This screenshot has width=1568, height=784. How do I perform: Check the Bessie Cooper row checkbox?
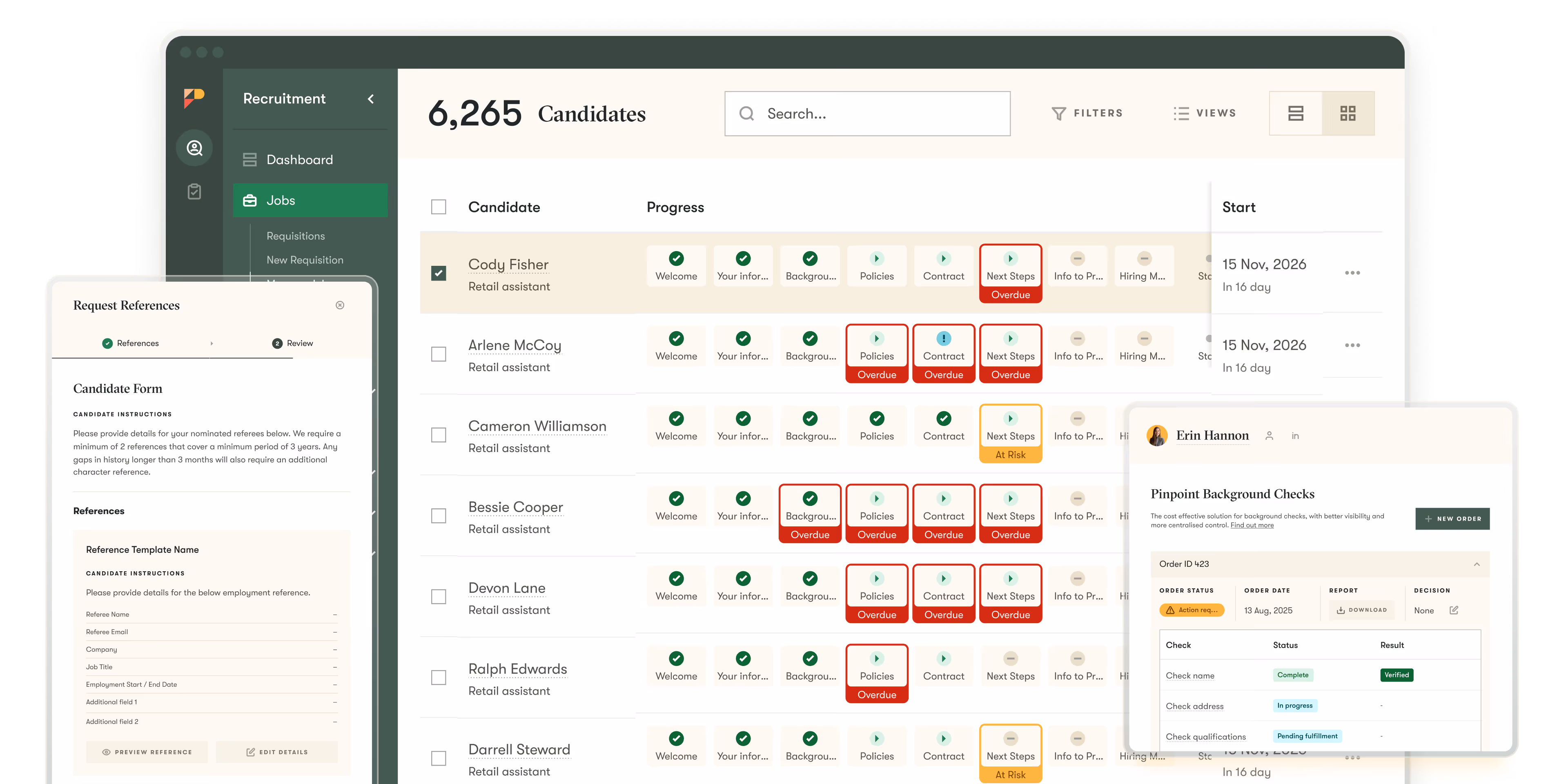(x=438, y=516)
